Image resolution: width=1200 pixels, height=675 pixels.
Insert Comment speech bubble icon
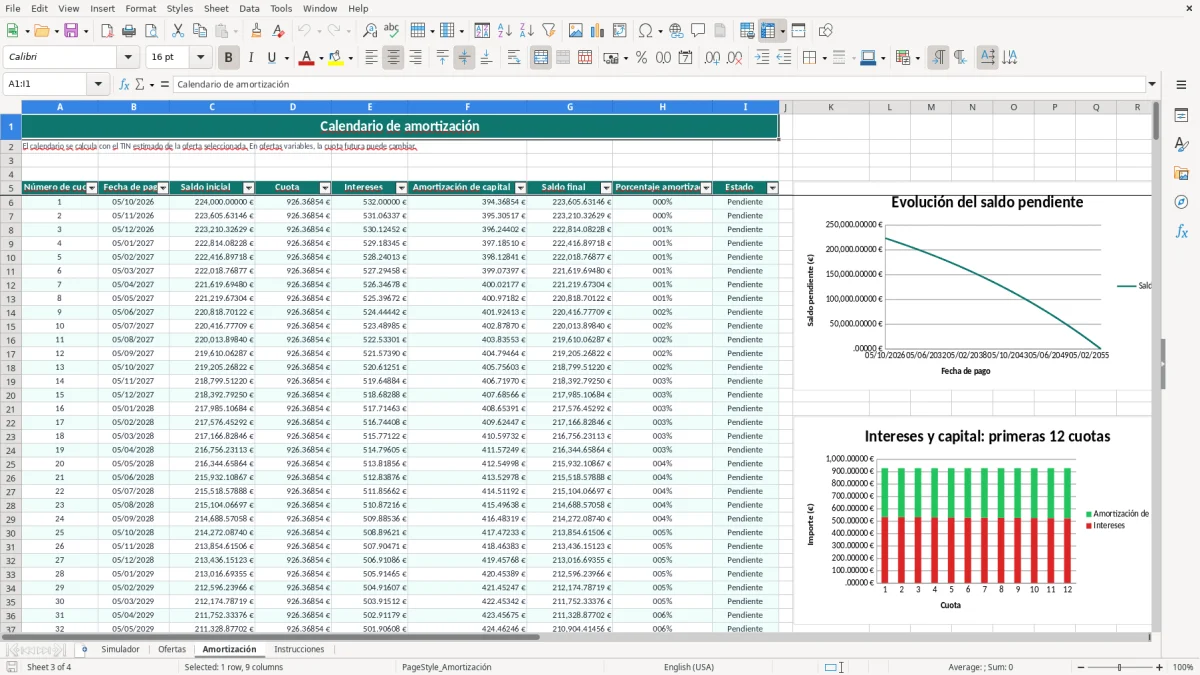click(x=698, y=31)
